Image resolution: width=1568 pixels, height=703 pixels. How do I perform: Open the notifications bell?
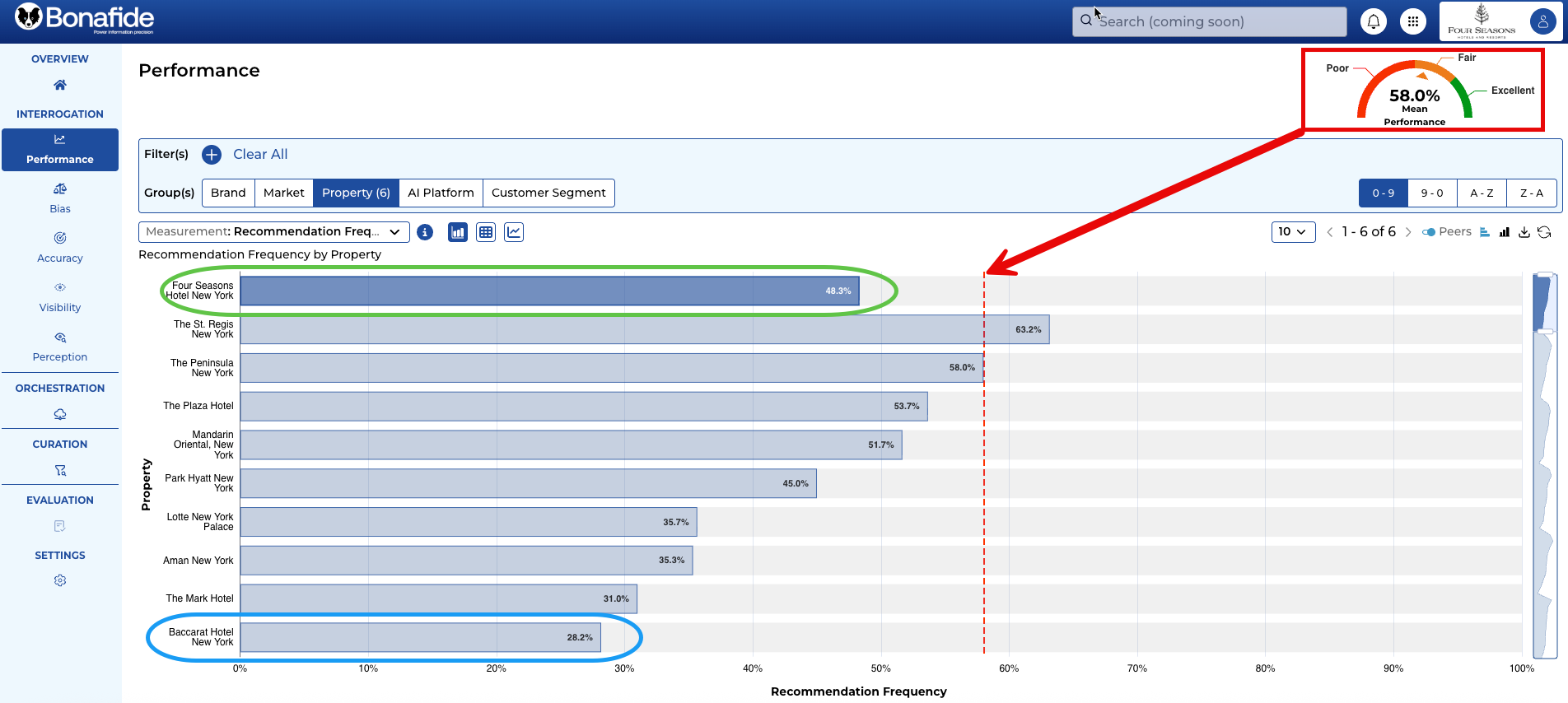(x=1373, y=22)
